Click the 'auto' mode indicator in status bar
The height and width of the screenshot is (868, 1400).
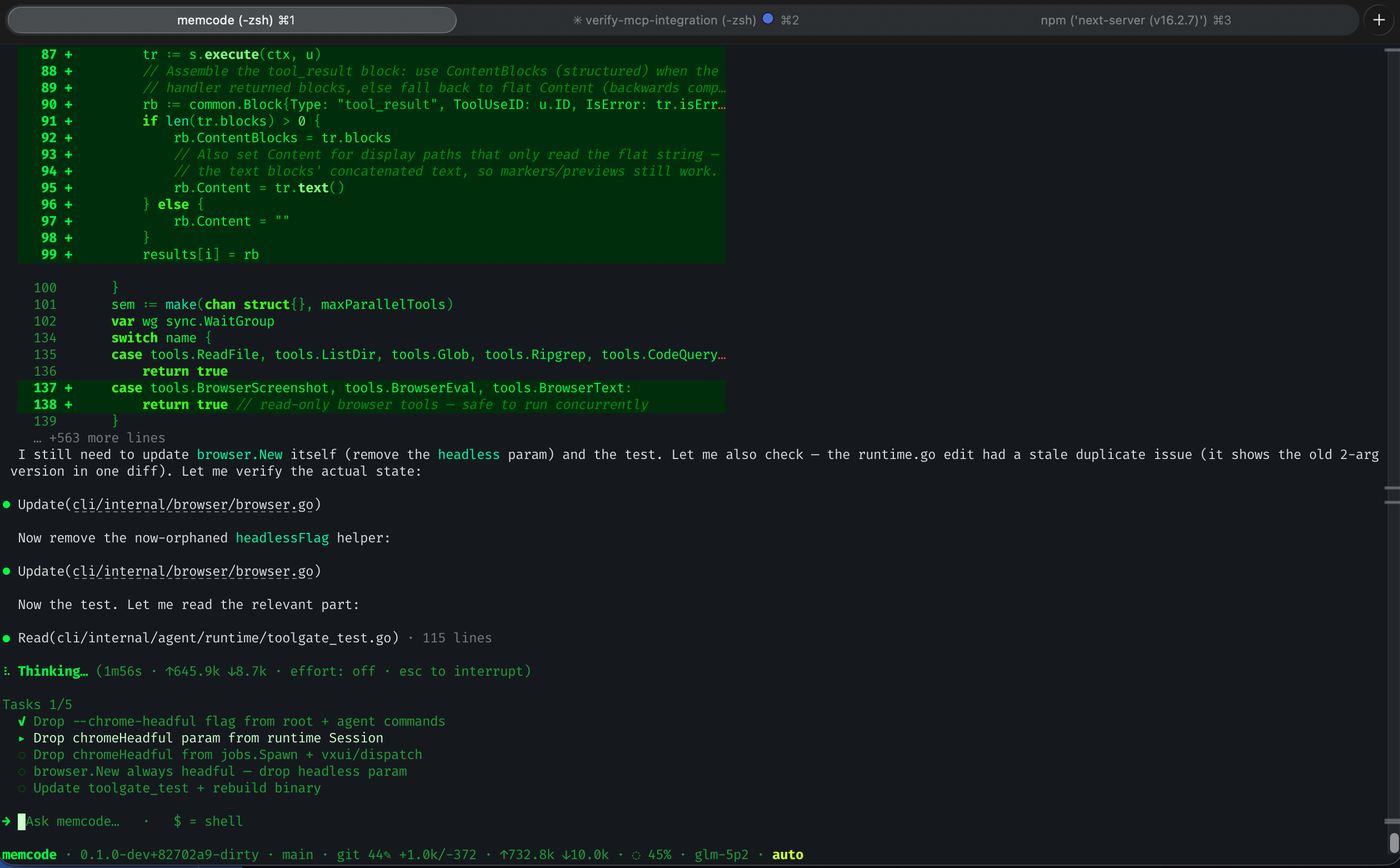tap(787, 854)
